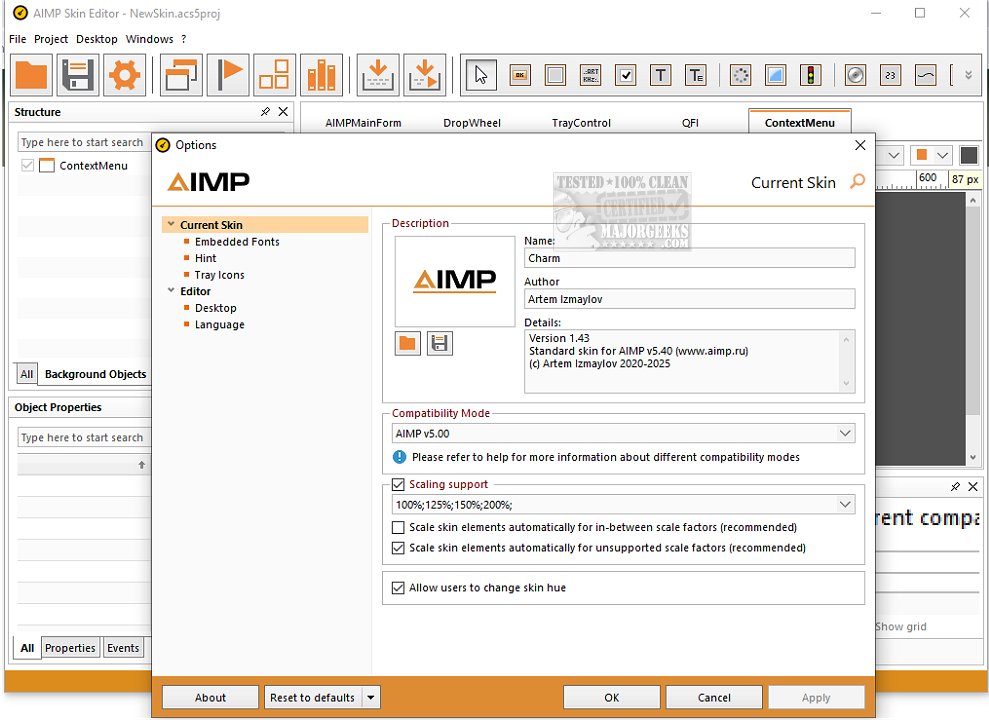
Task: Disable automatic scaling for unsupported scale factors
Action: point(398,548)
